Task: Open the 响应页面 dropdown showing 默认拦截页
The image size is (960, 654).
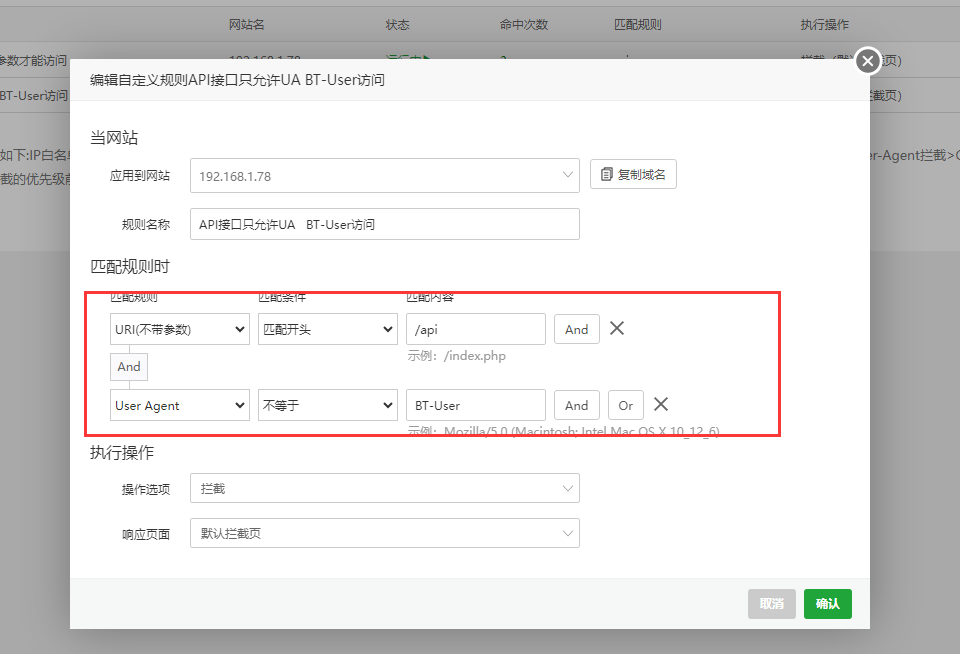Action: point(384,533)
